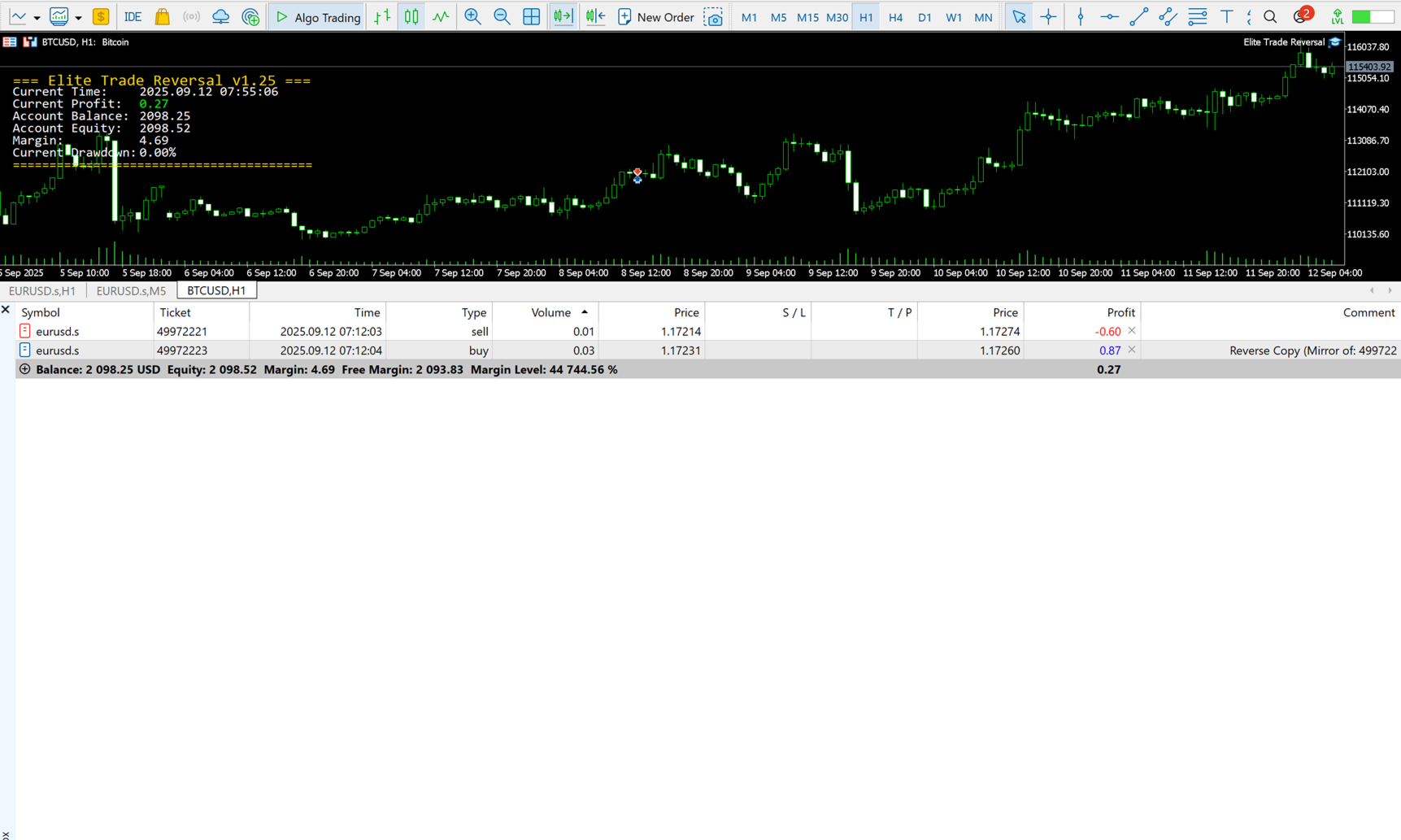Switch to the EURUSD.s,H1 chart tab
Image resolution: width=1401 pixels, height=840 pixels.
[x=41, y=290]
